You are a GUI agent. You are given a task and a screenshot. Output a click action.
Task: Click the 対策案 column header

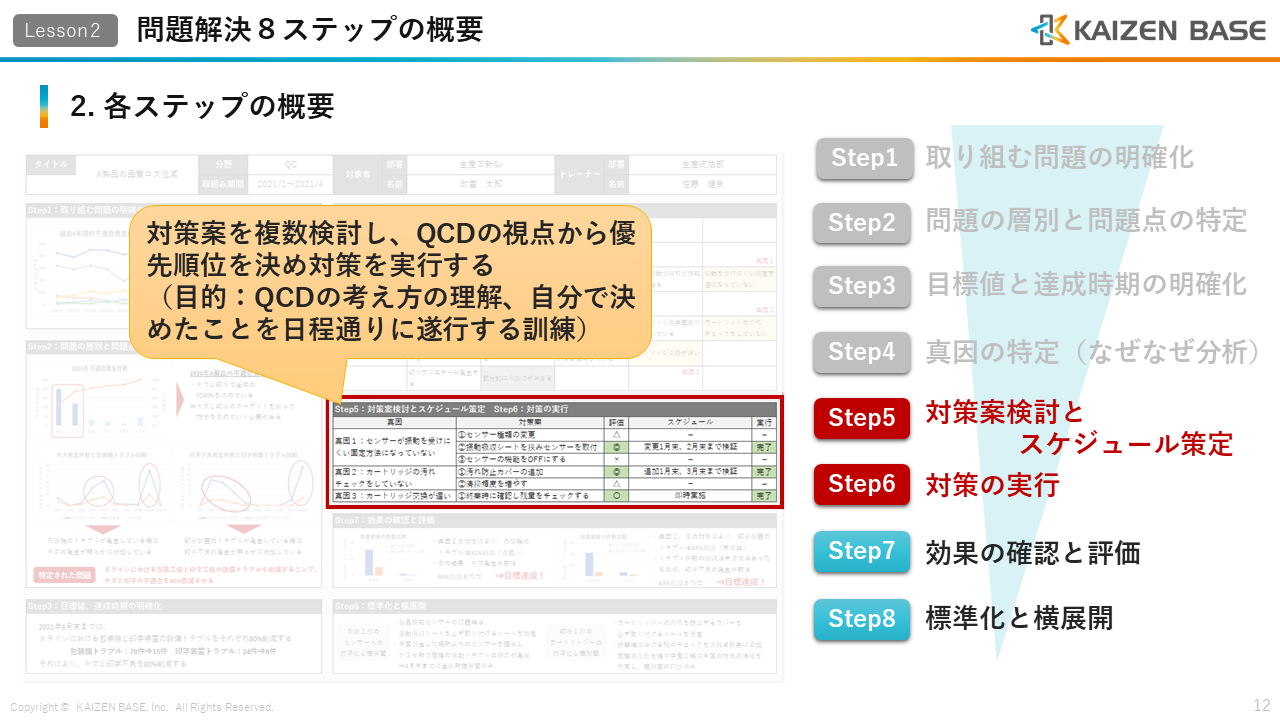click(530, 423)
